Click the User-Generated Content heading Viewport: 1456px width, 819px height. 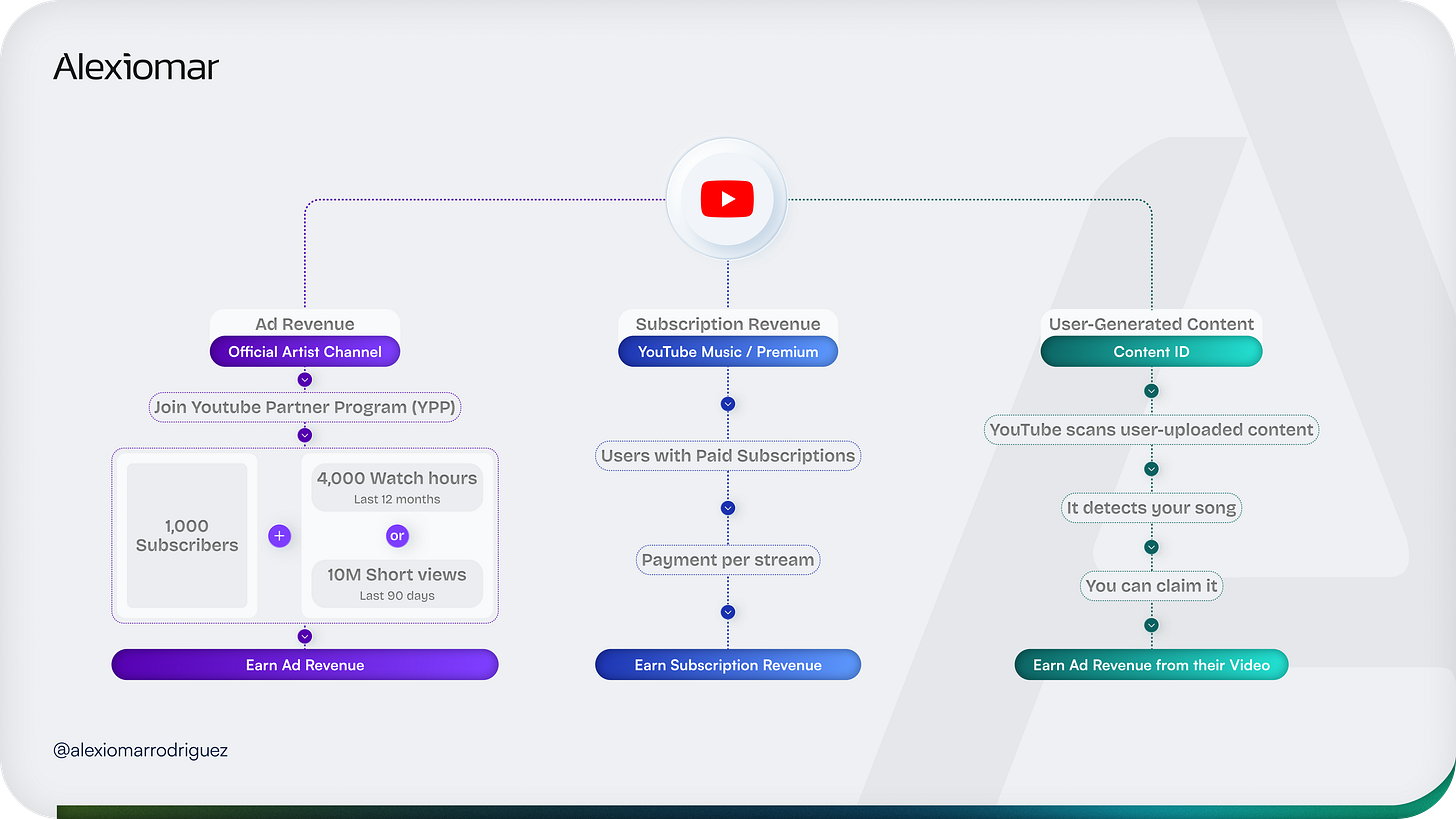tap(1151, 324)
